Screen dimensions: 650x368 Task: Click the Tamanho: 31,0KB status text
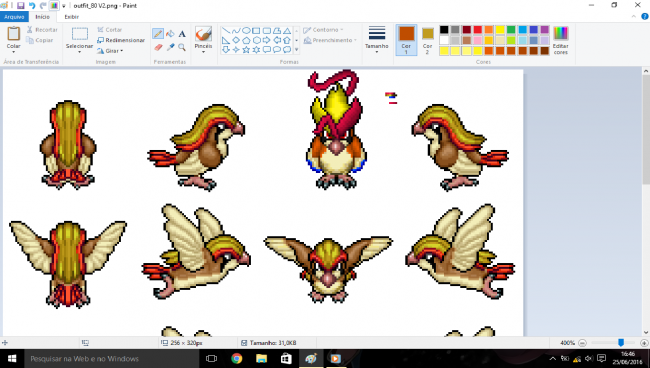(273, 343)
